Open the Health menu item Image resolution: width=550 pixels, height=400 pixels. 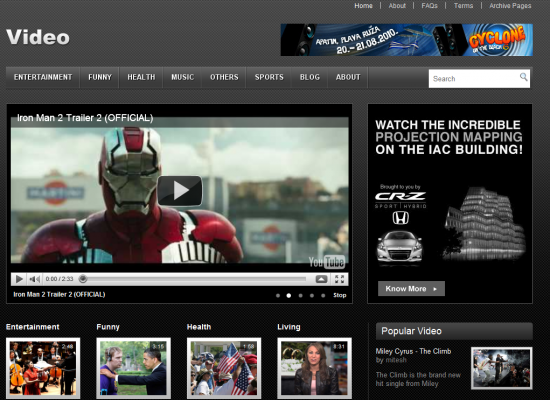[x=141, y=77]
